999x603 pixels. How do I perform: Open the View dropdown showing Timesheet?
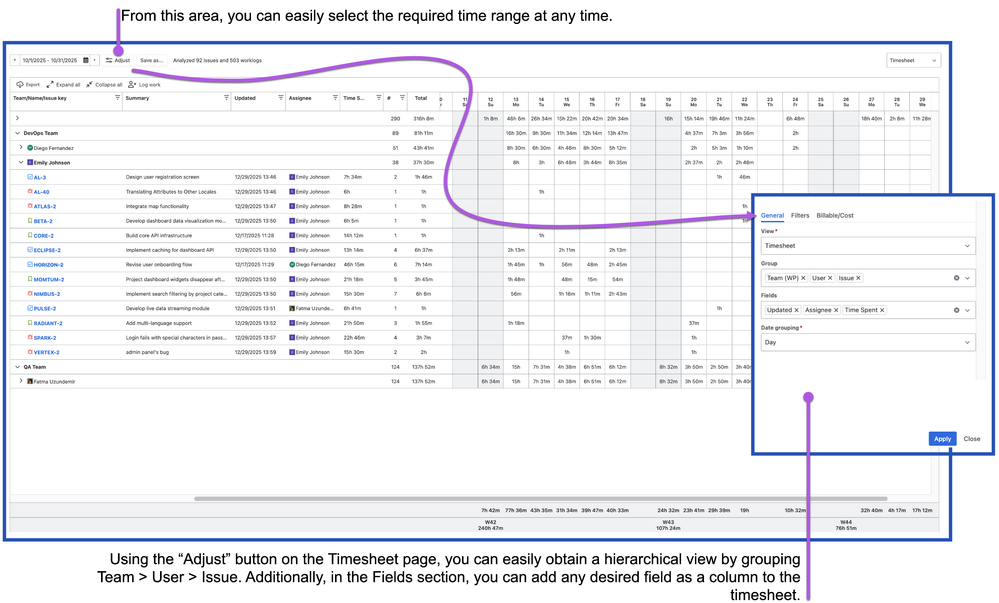click(x=868, y=246)
